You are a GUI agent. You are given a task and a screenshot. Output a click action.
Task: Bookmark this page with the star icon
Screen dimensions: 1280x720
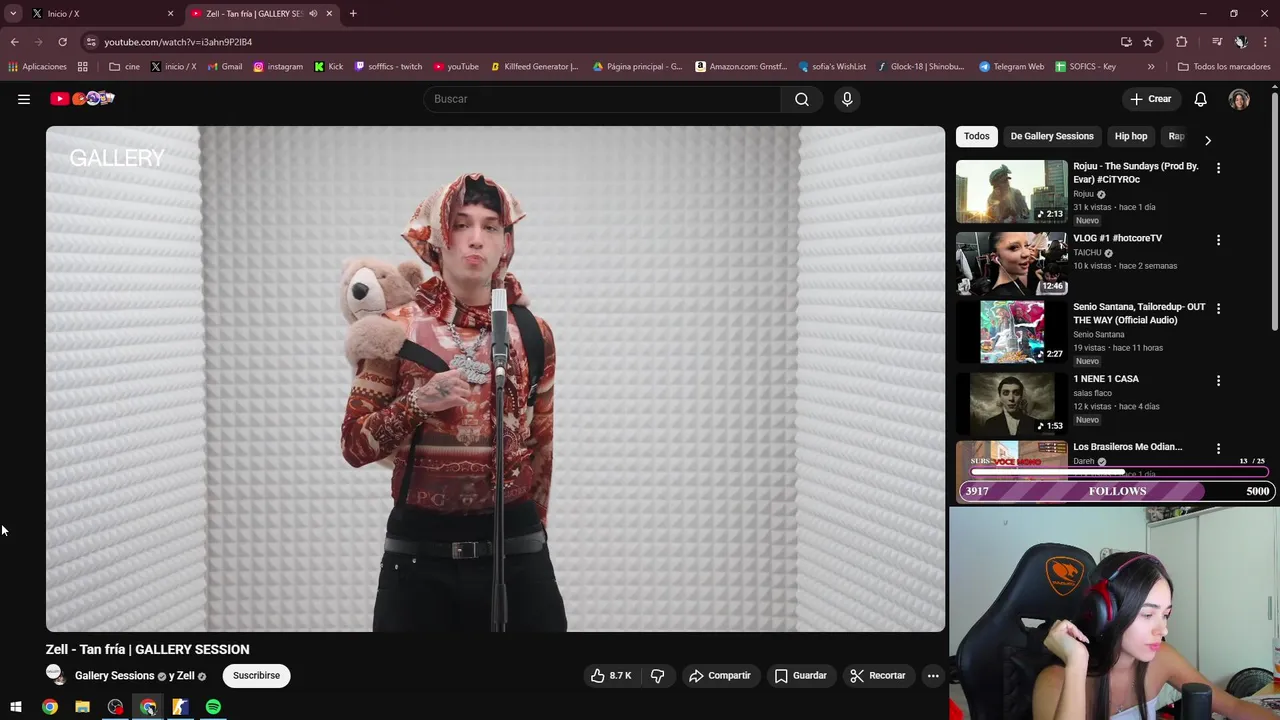pyautogui.click(x=1148, y=42)
